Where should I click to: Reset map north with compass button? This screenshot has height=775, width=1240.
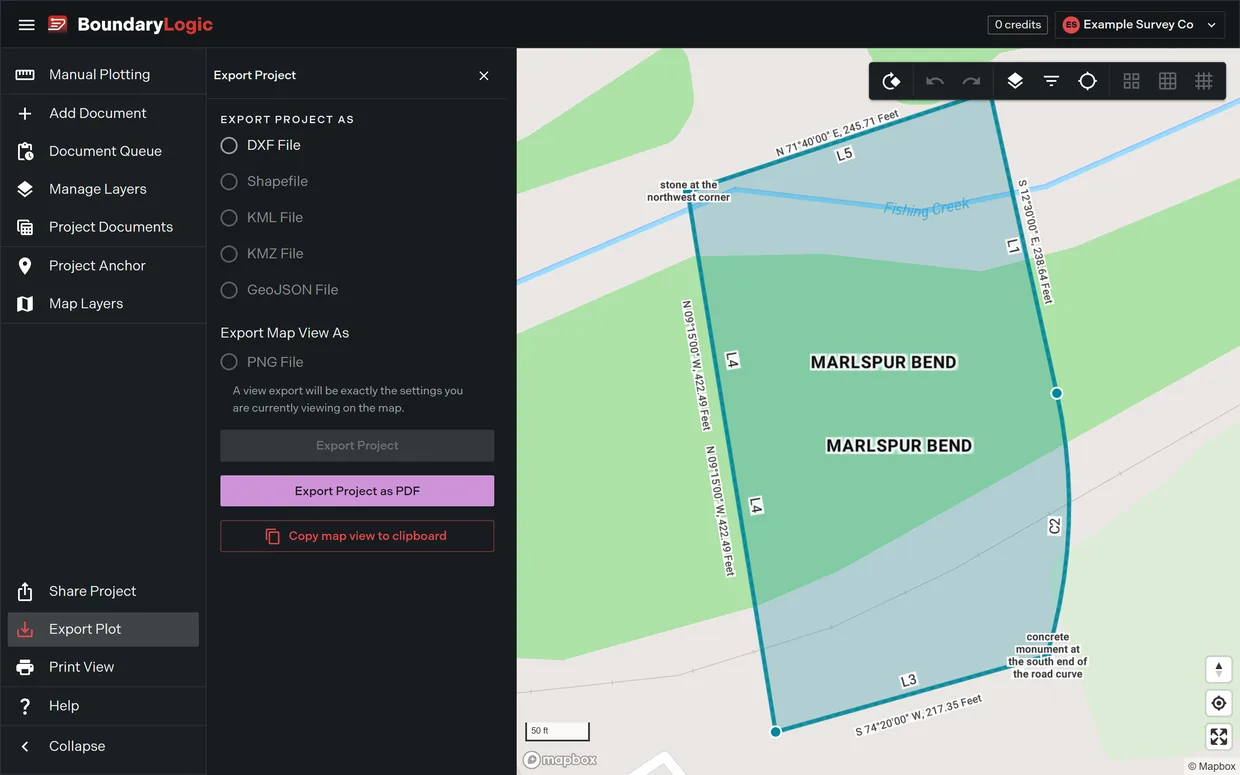point(1218,669)
